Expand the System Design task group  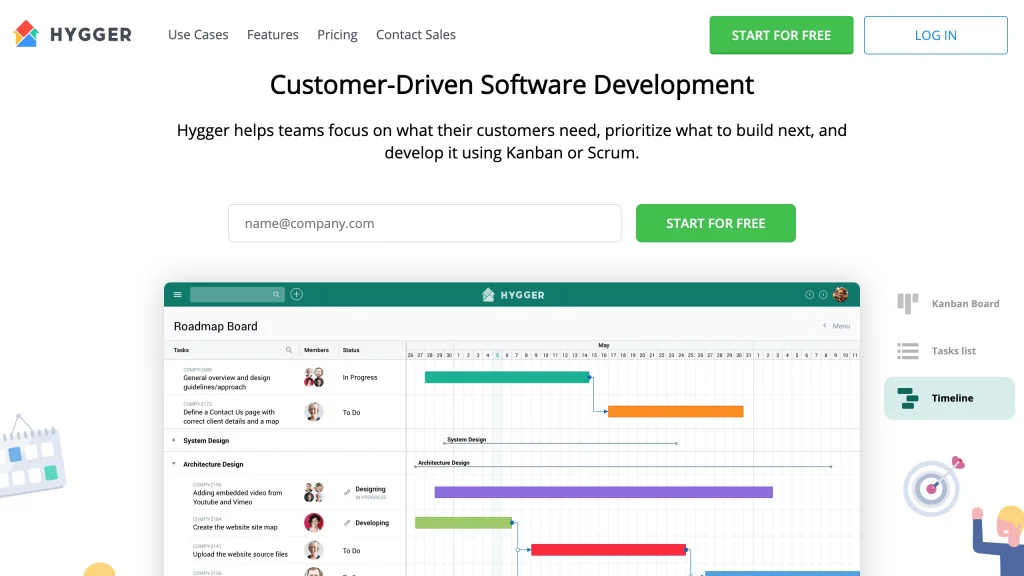[173, 441]
